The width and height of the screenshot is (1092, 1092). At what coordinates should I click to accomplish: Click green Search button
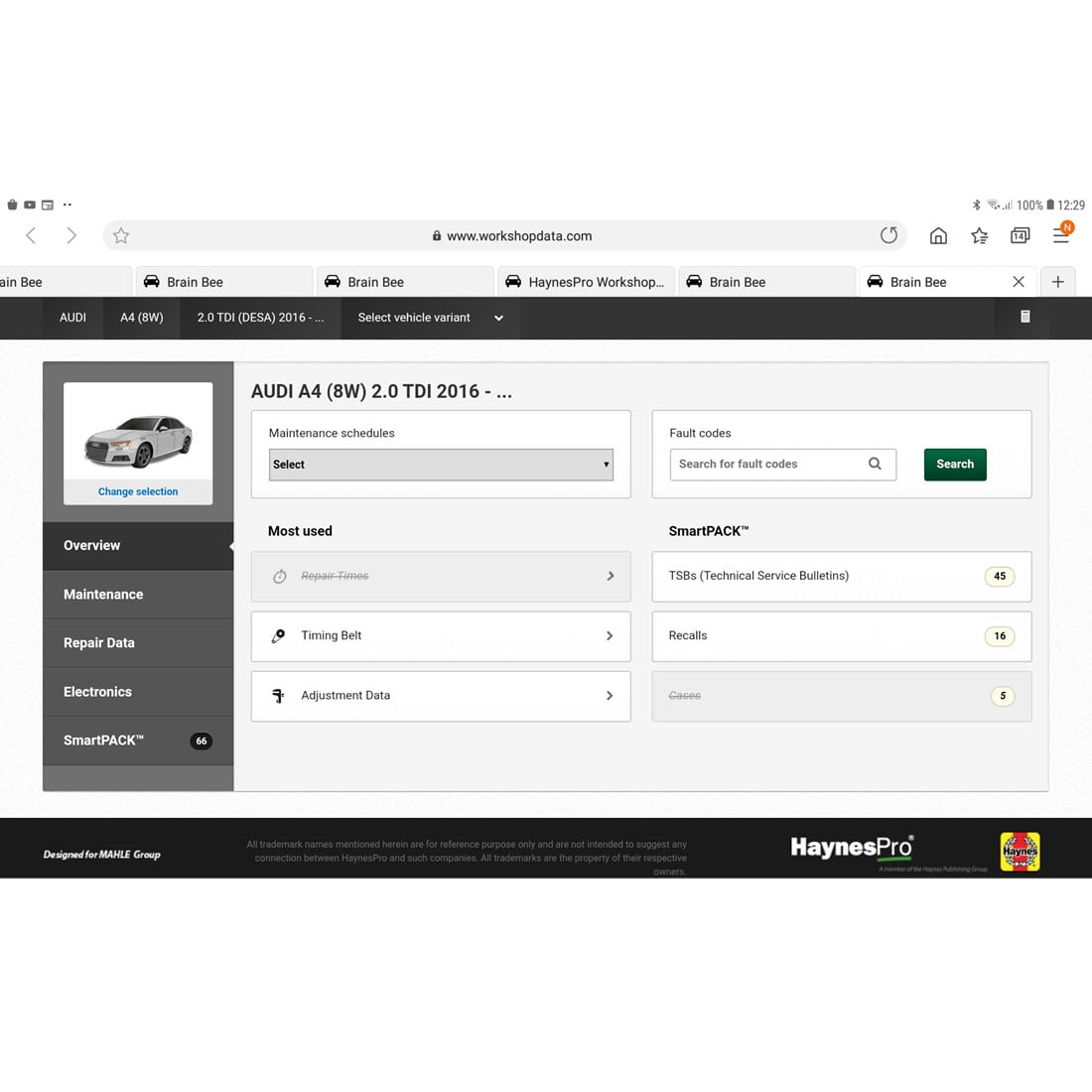click(955, 464)
